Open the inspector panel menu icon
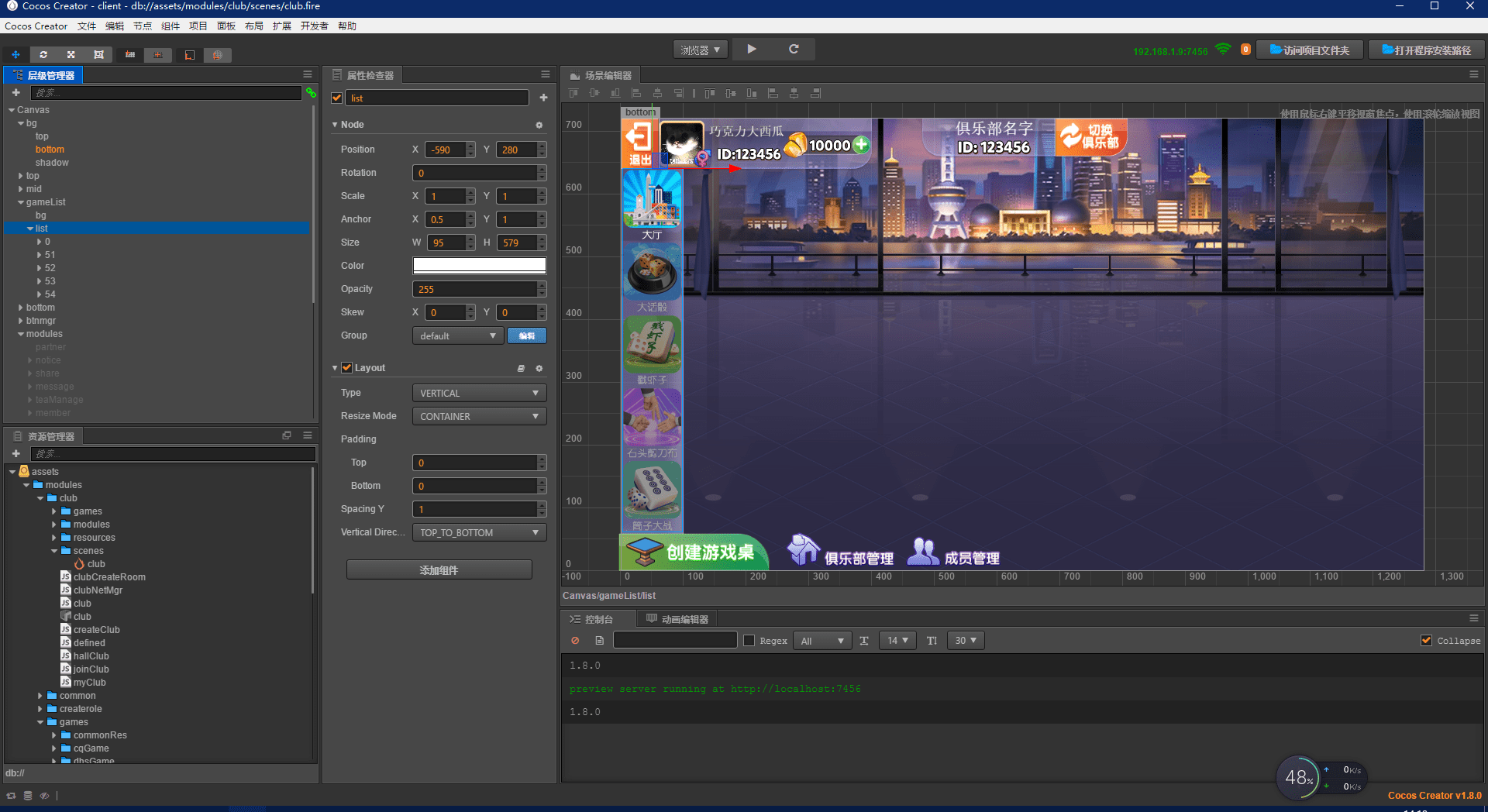The width and height of the screenshot is (1488, 812). 546,74
